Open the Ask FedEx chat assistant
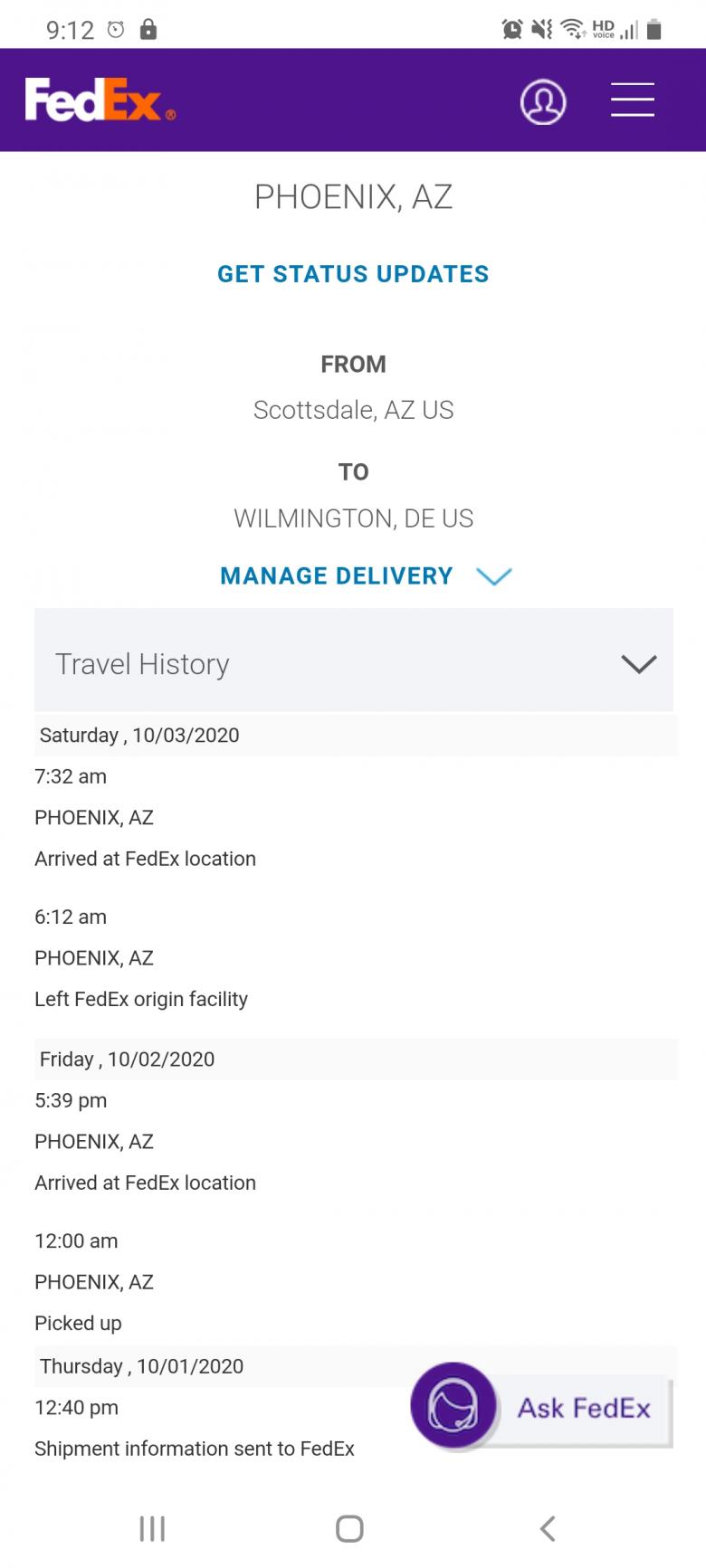The width and height of the screenshot is (706, 1568). click(584, 1408)
